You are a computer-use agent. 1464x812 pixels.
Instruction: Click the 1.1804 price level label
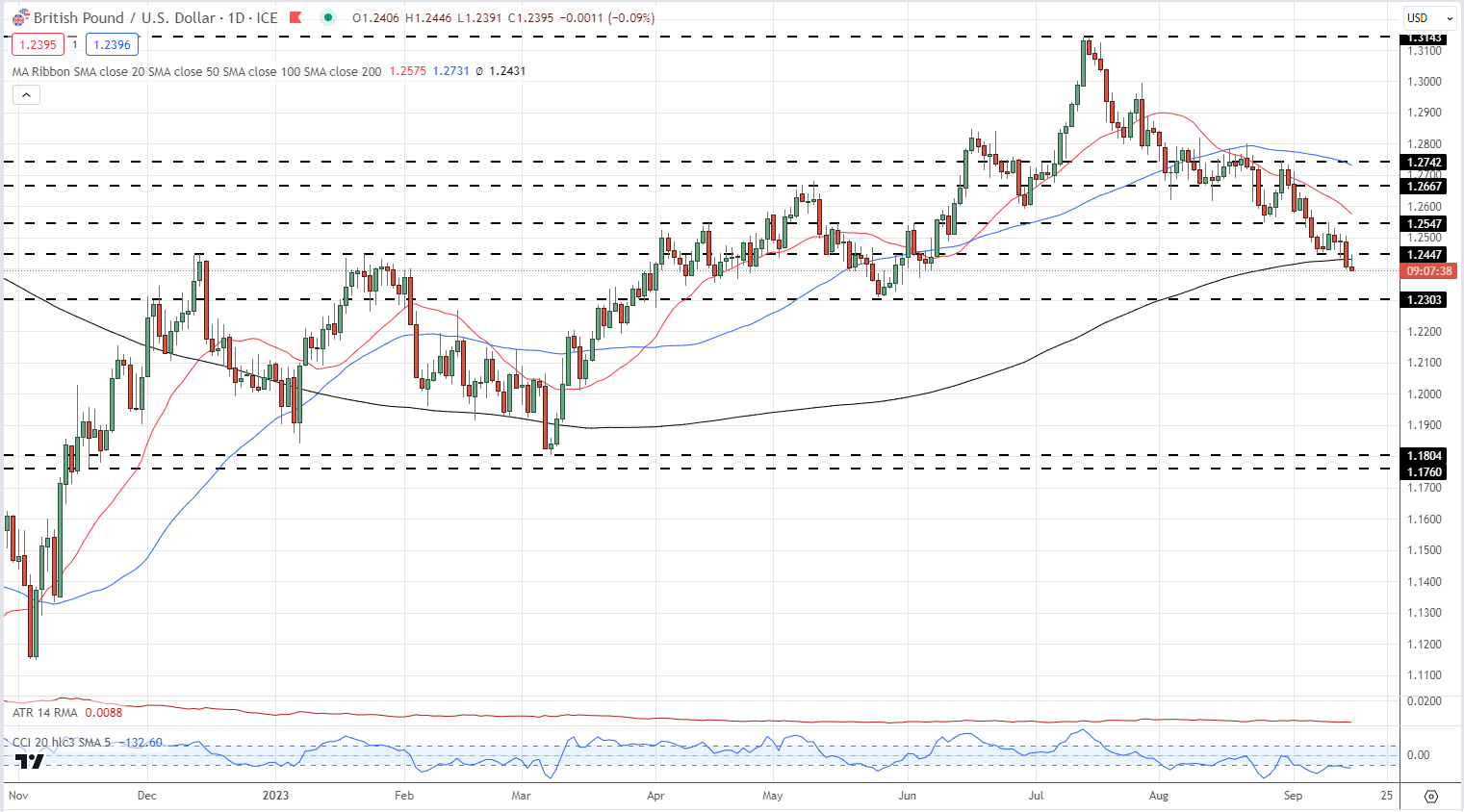(1425, 456)
